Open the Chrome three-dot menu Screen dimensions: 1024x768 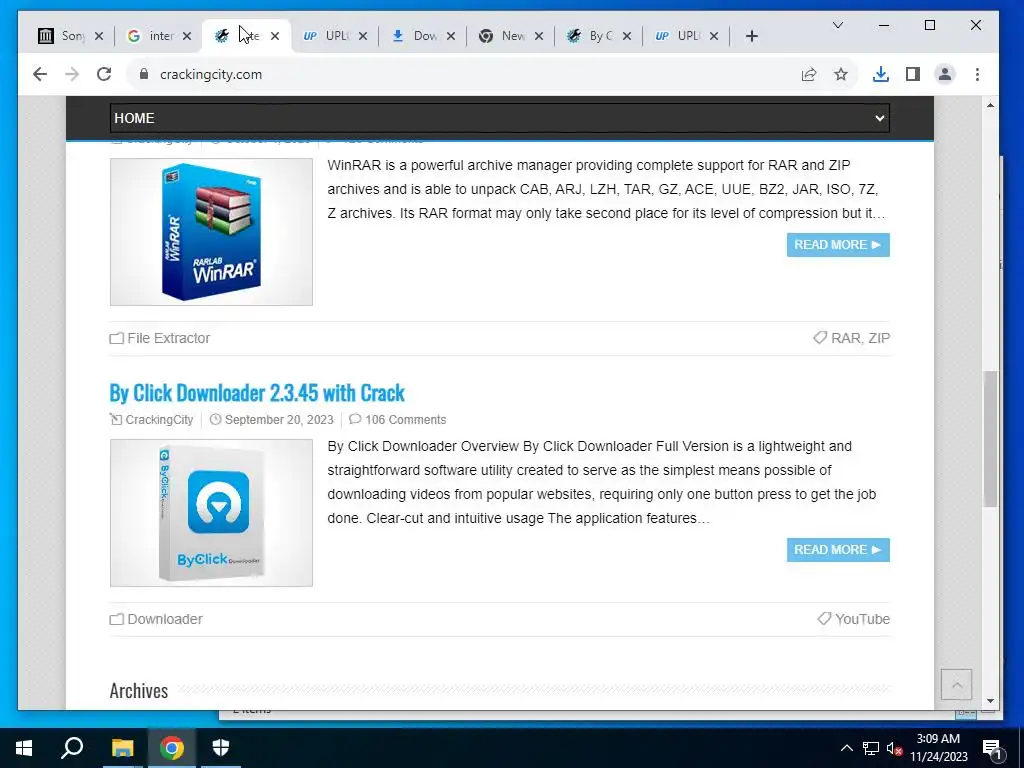[977, 74]
